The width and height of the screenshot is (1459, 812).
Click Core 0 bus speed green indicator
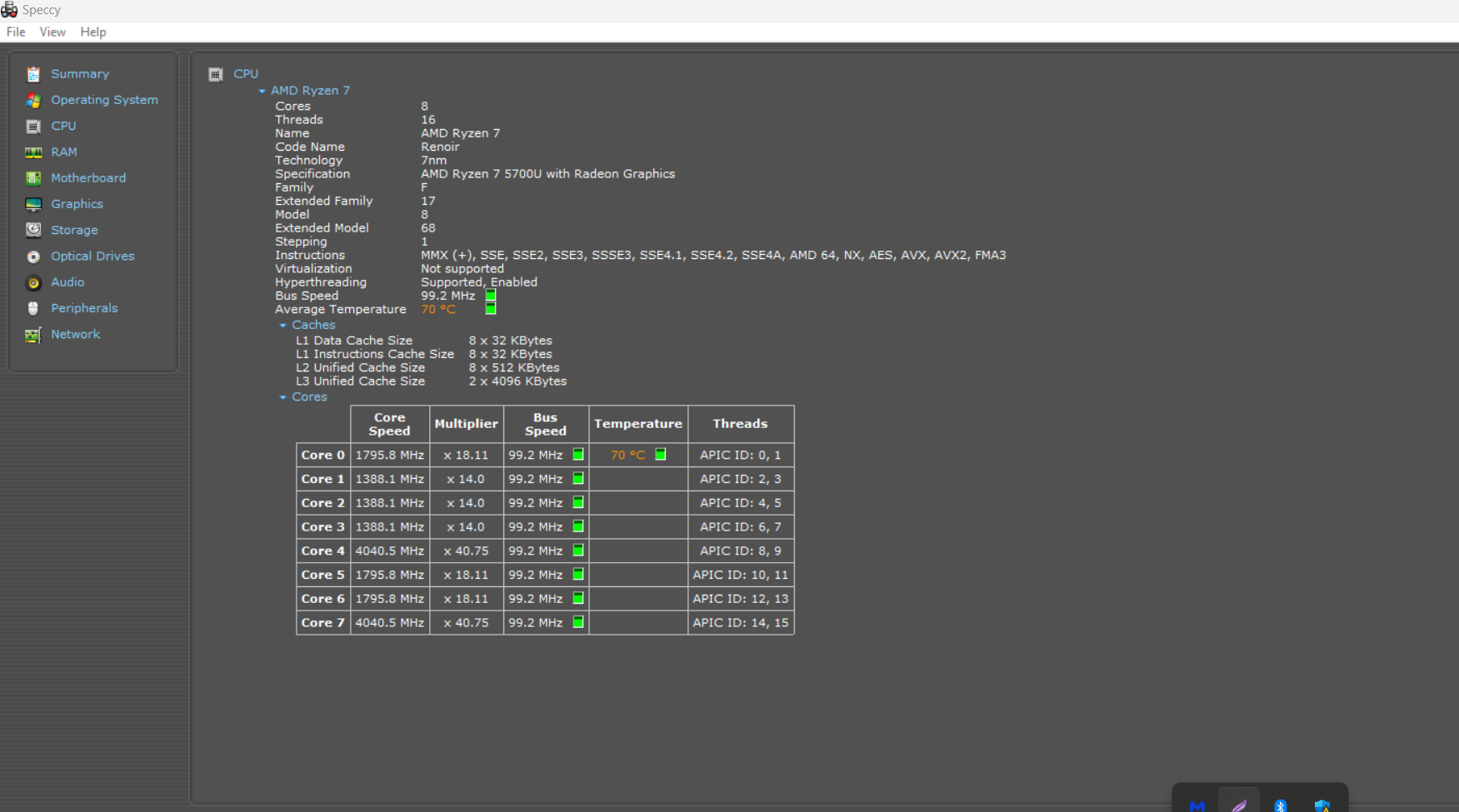tap(578, 455)
